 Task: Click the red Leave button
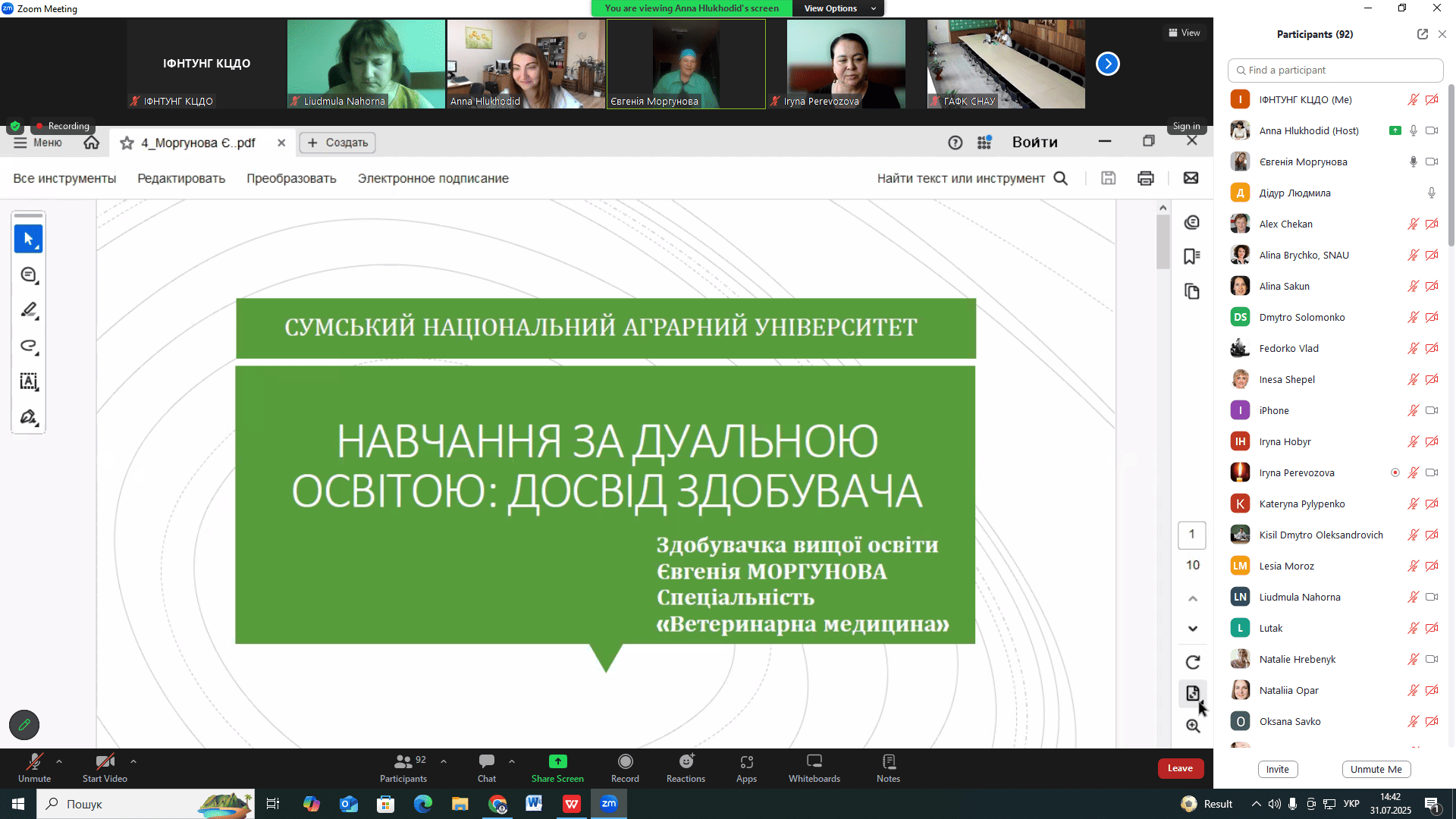point(1180,768)
